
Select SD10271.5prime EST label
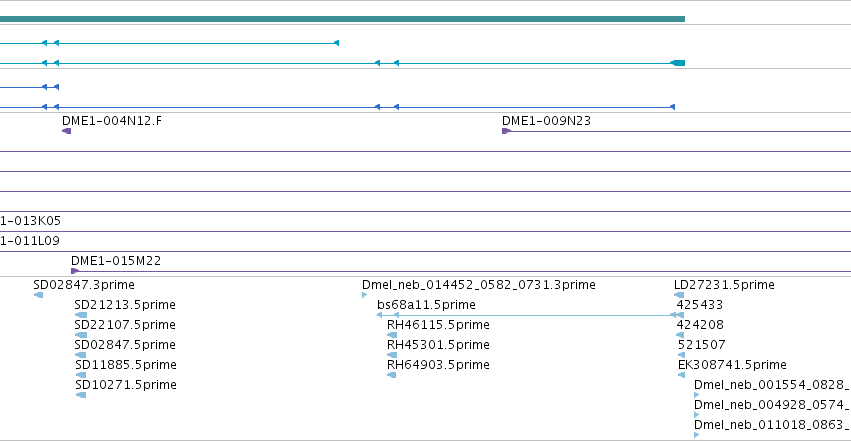pos(126,385)
